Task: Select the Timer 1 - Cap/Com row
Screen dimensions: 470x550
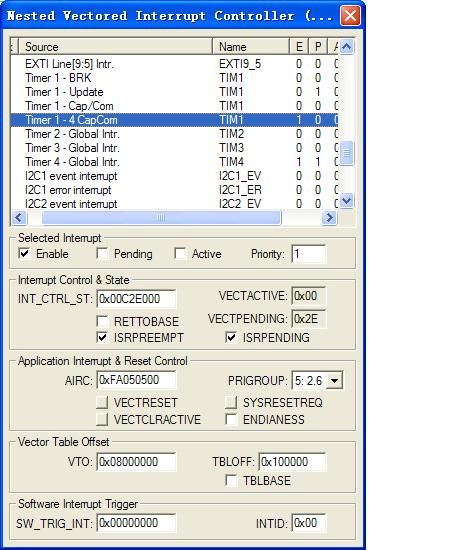Action: (174, 106)
